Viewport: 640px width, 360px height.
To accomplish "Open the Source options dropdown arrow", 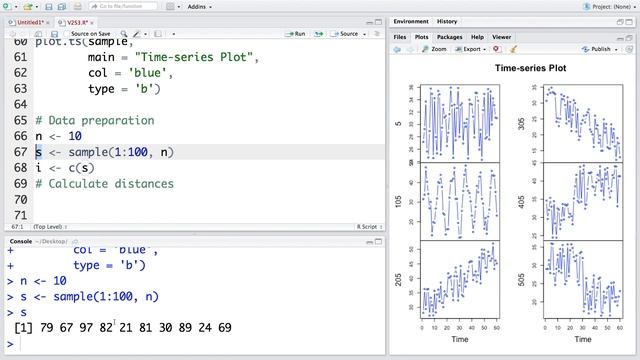I will point(364,34).
